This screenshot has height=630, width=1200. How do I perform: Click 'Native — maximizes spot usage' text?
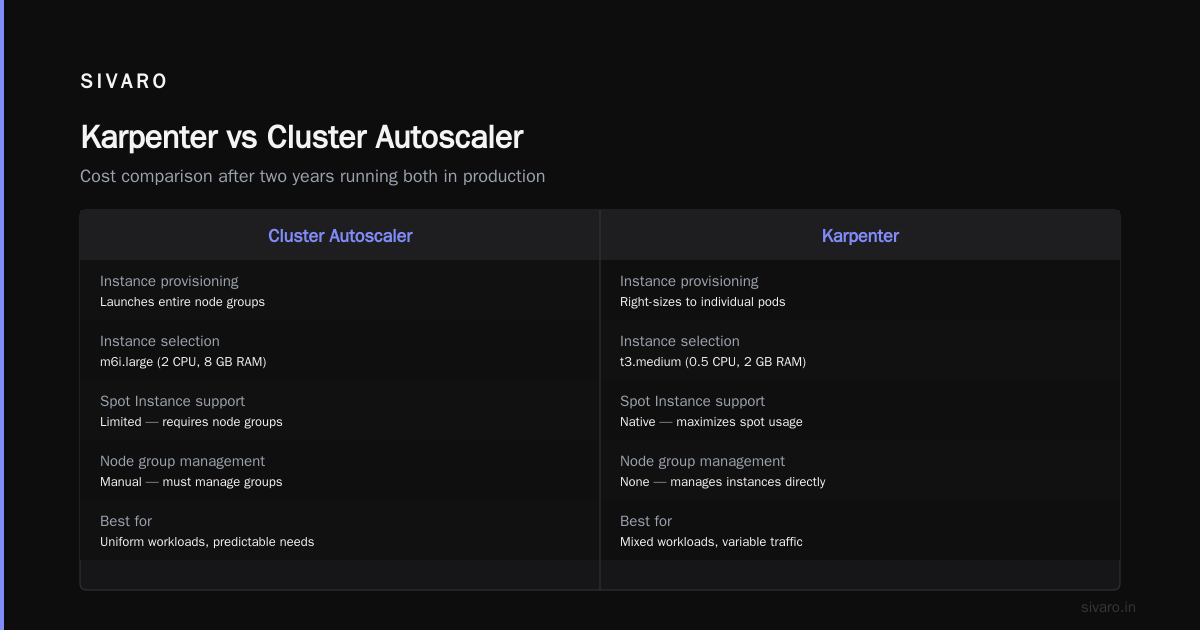pos(711,422)
